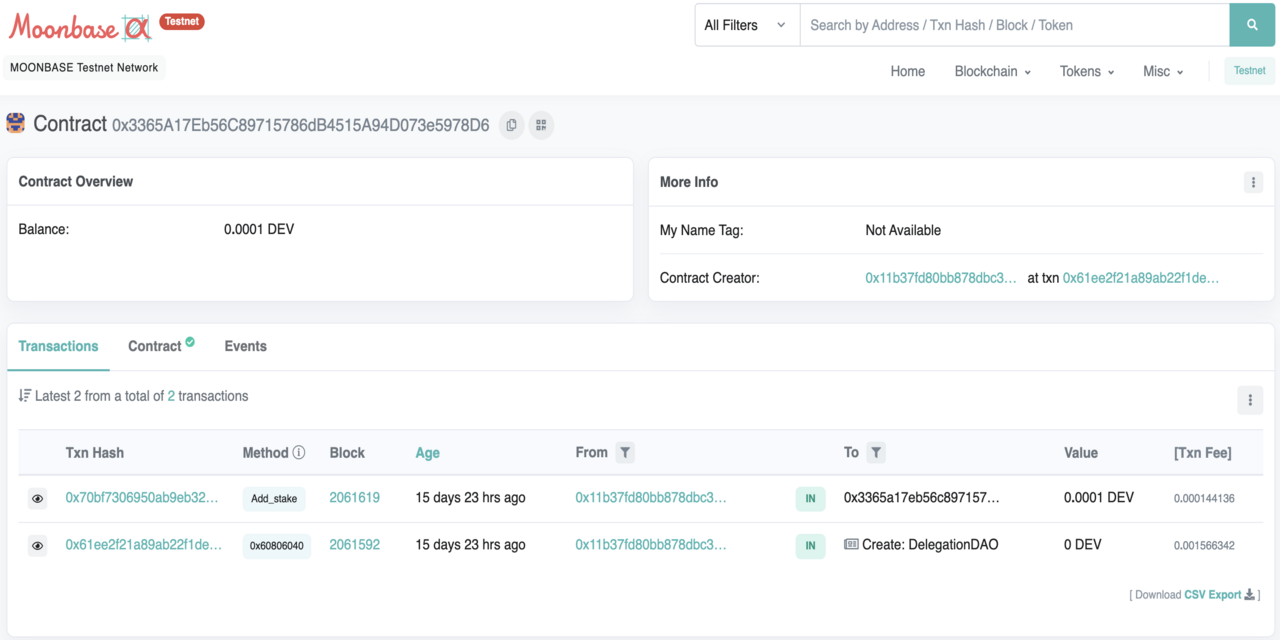Click the Moonbase logo
1280x640 pixels.
tap(80, 28)
